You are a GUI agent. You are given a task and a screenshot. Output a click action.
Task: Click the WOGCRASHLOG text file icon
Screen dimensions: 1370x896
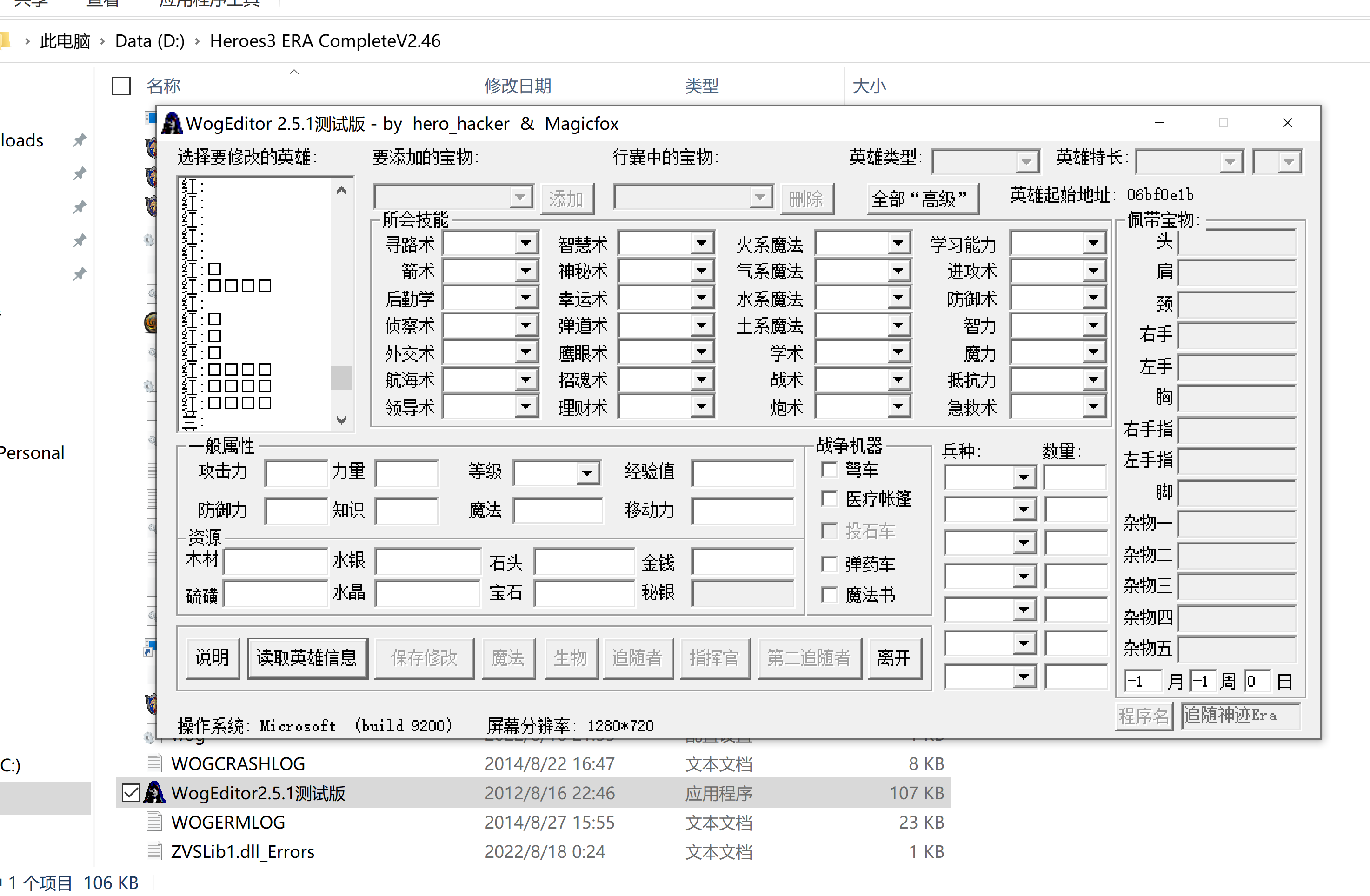point(154,763)
